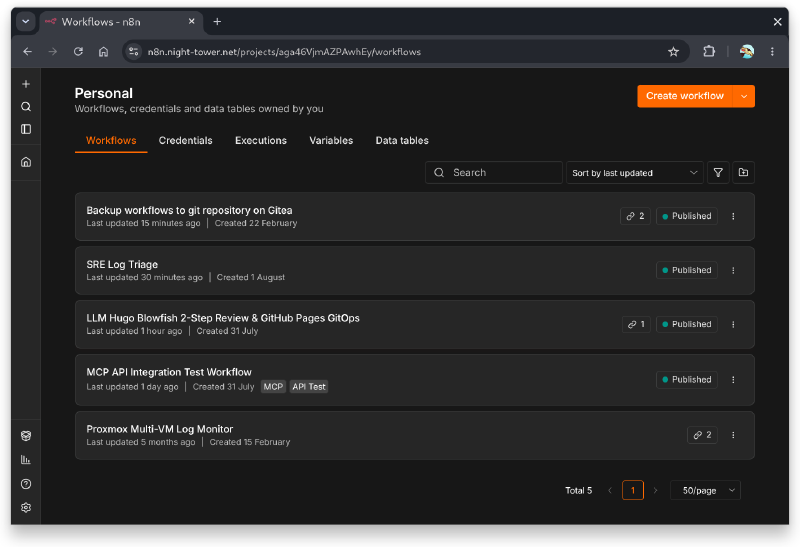Click the MCP tag

273,387
